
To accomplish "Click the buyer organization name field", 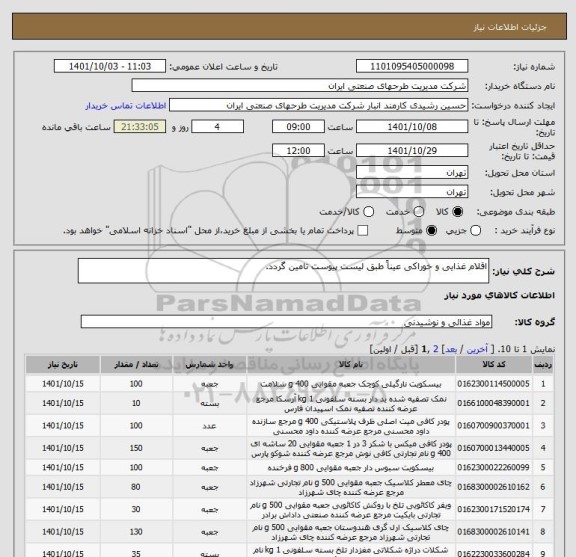I will pyautogui.click(x=300, y=86).
